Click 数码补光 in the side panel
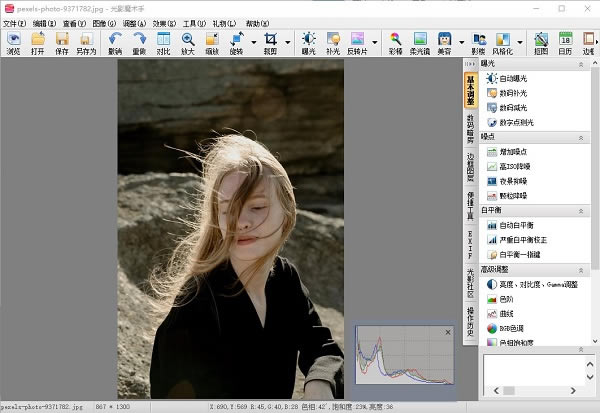Viewport: 600px width, 413px height. [507, 93]
